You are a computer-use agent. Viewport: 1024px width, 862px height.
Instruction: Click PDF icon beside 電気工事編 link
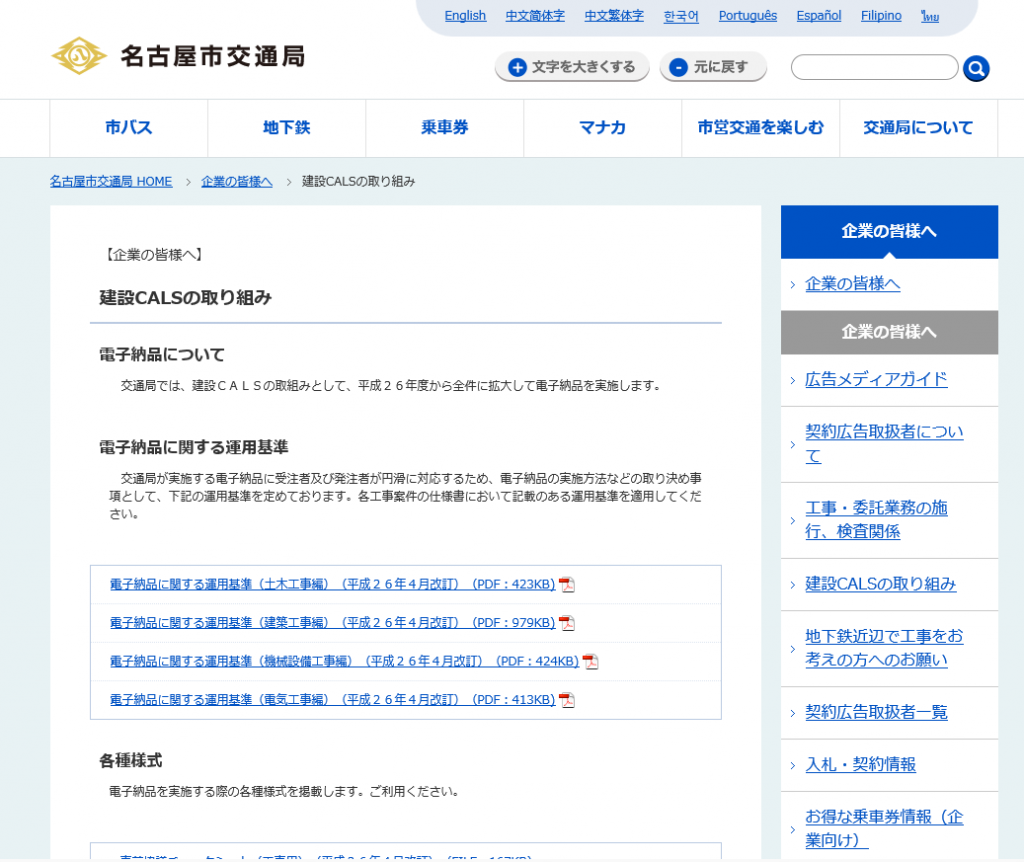pos(567,700)
